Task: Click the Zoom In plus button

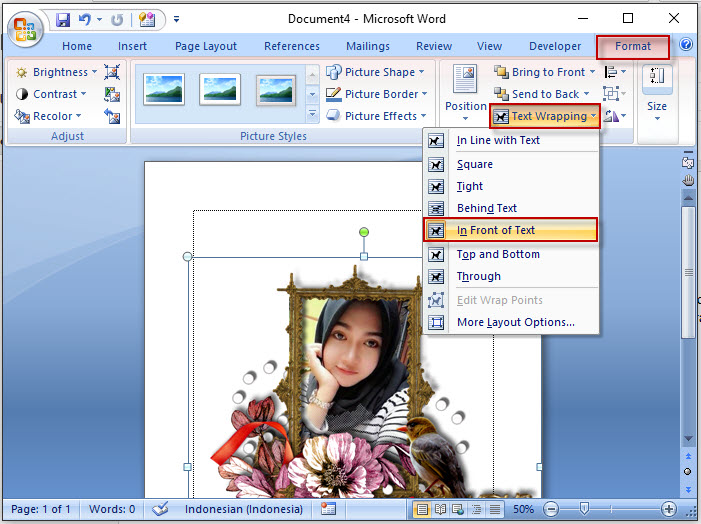Action: point(669,509)
